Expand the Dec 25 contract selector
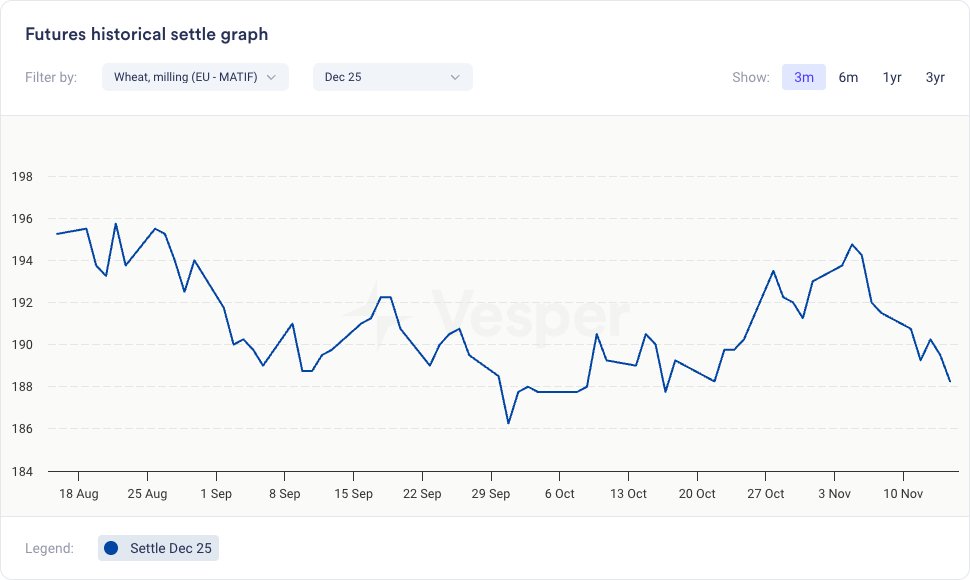This screenshot has height=580, width=970. (x=392, y=77)
